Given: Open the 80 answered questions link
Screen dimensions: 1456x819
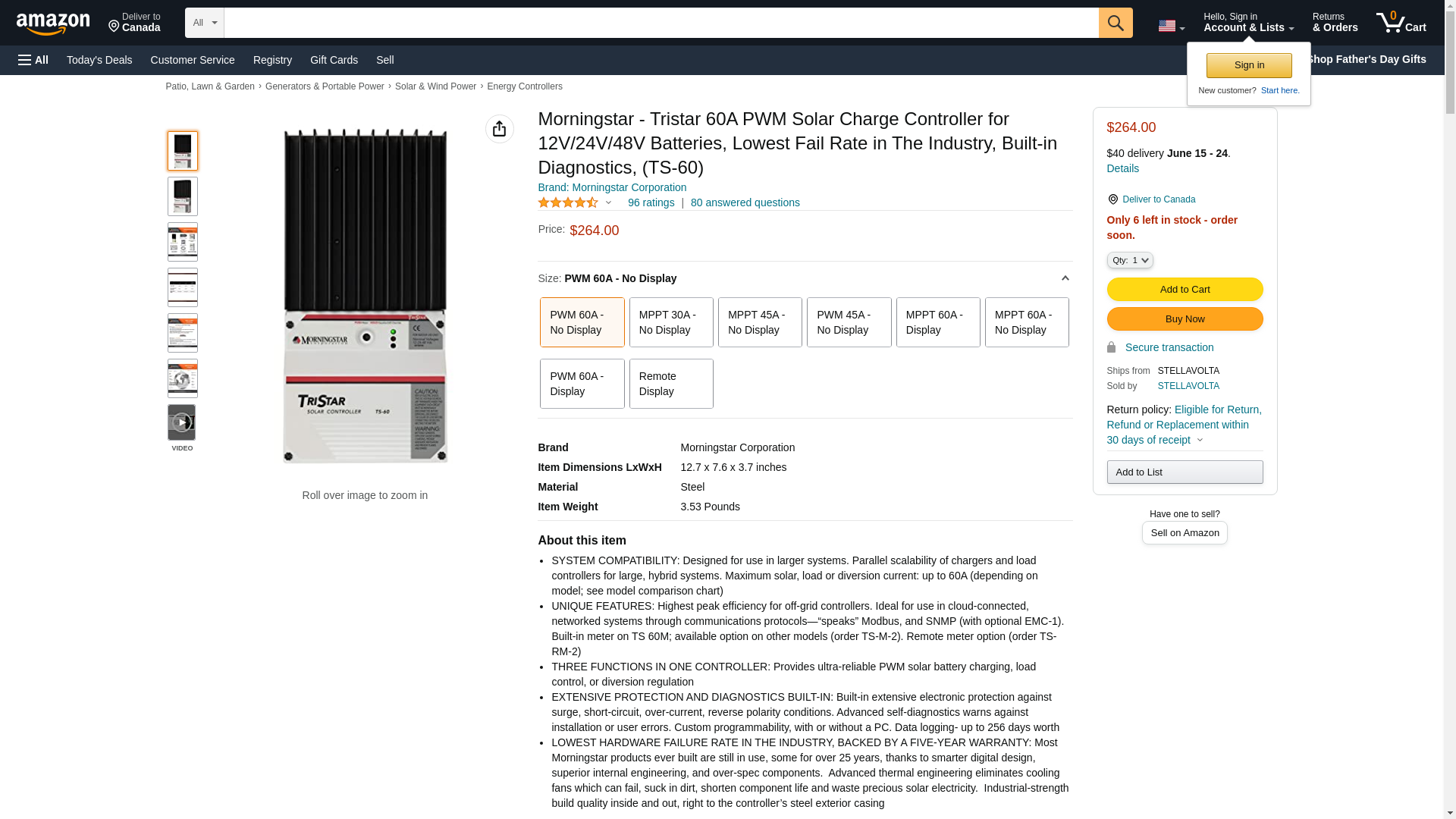Looking at the screenshot, I should (745, 202).
